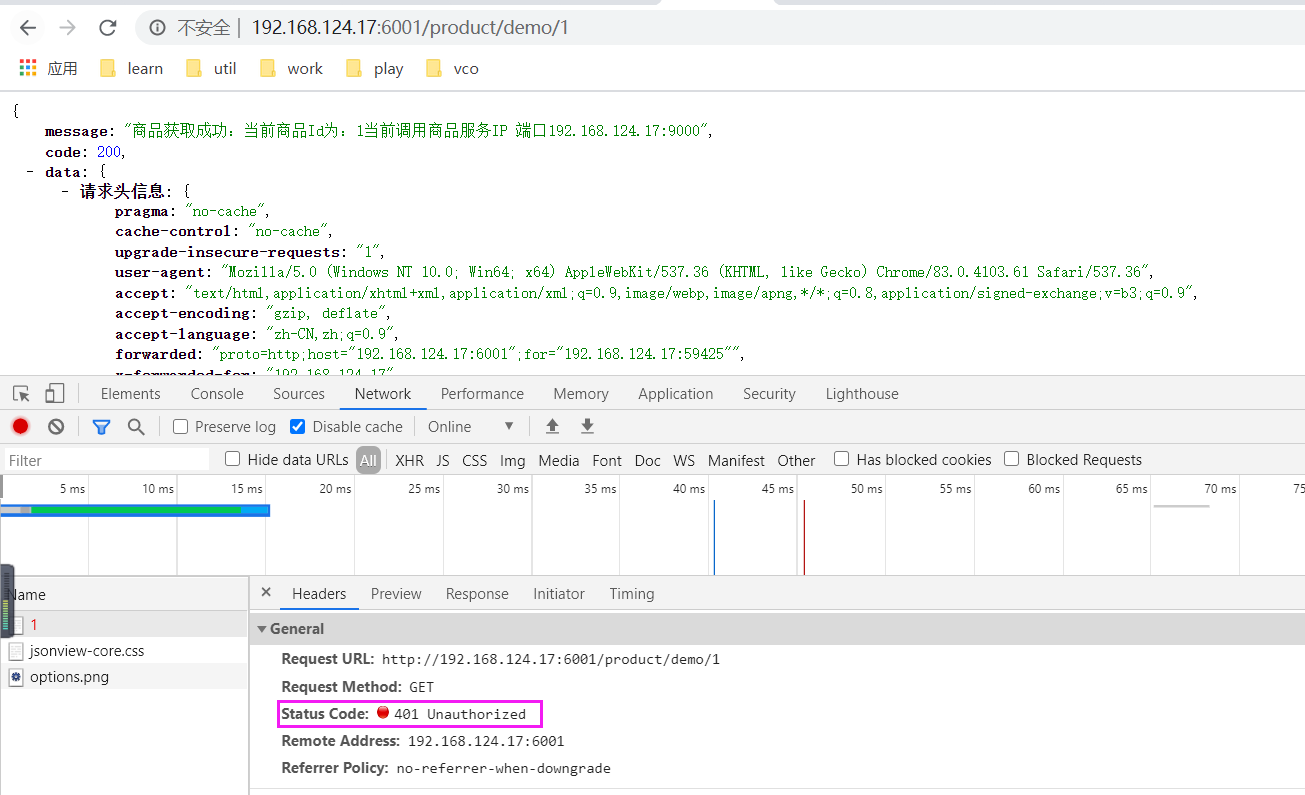Collapse the 请求头信息 JSON node
Image resolution: width=1305 pixels, height=795 pixels.
65,190
